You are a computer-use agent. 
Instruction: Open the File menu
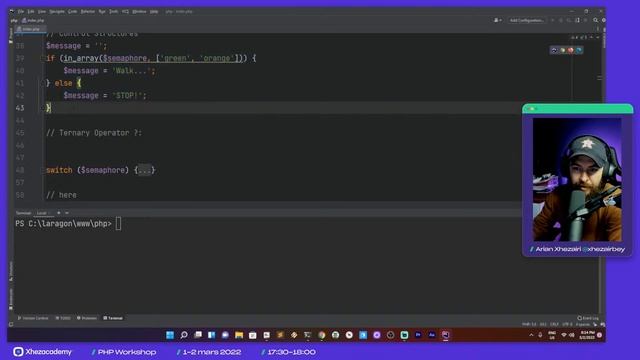point(20,11)
